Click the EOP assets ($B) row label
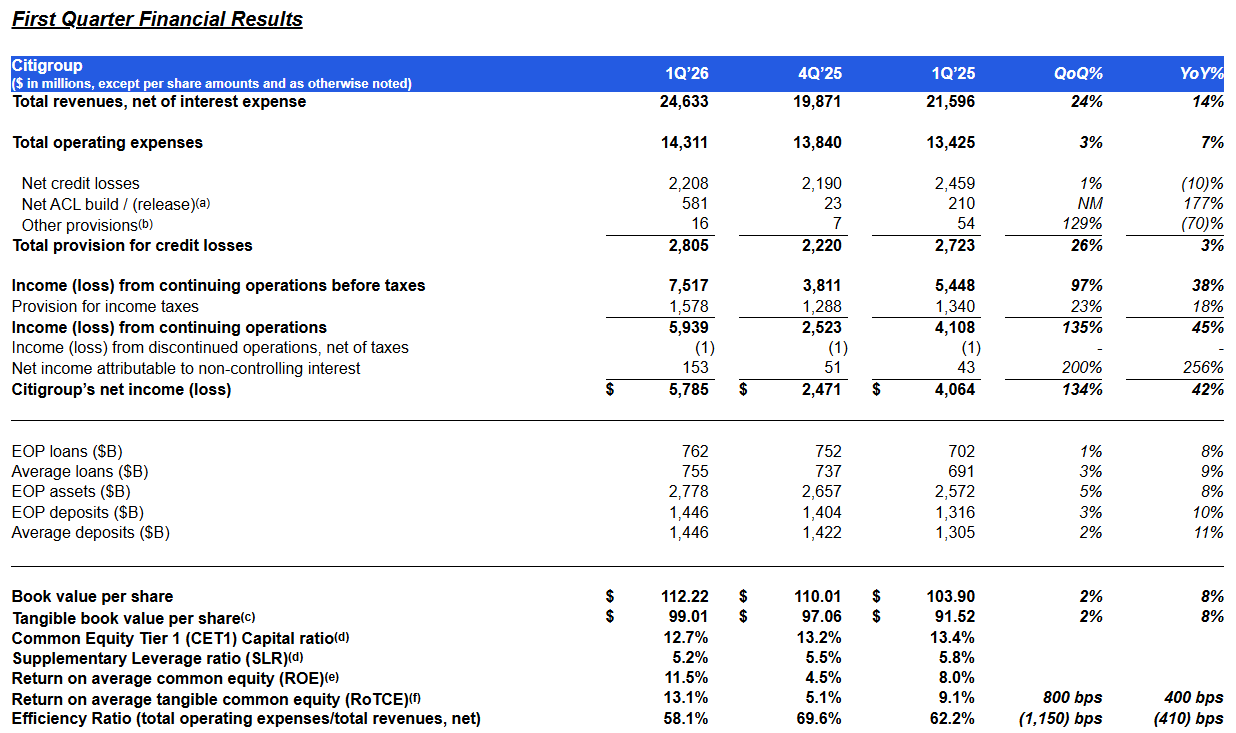Image resolution: width=1236 pixels, height=733 pixels. [x=71, y=492]
